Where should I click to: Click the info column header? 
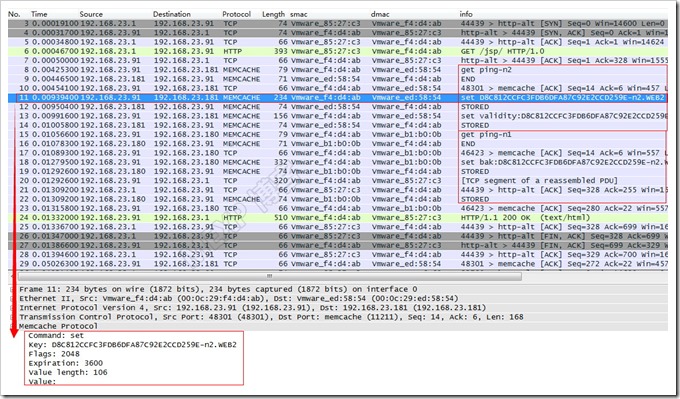466,14
